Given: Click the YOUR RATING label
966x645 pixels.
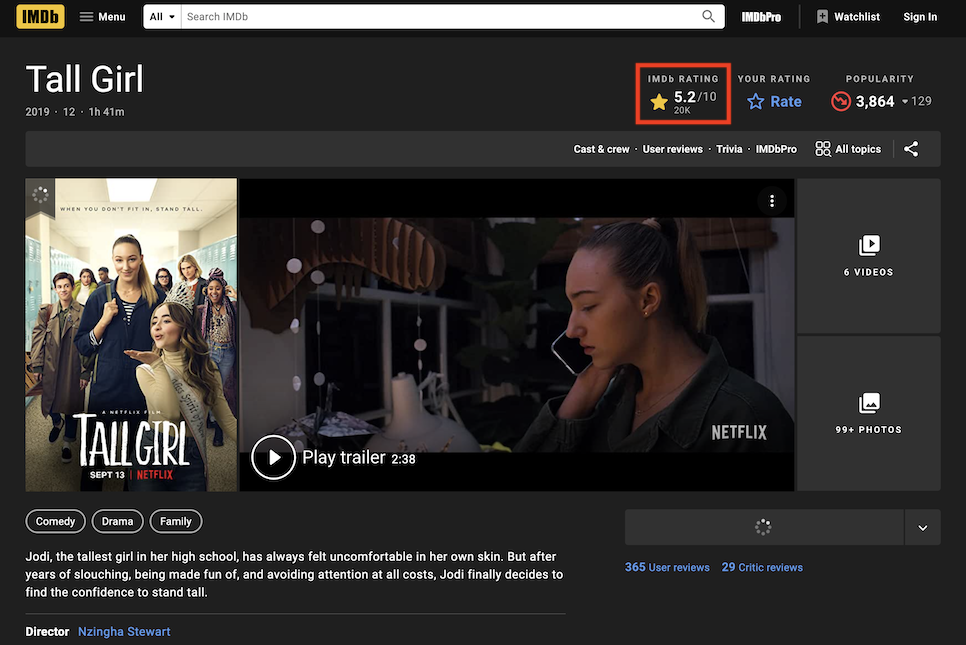Looking at the screenshot, I should [x=774, y=79].
